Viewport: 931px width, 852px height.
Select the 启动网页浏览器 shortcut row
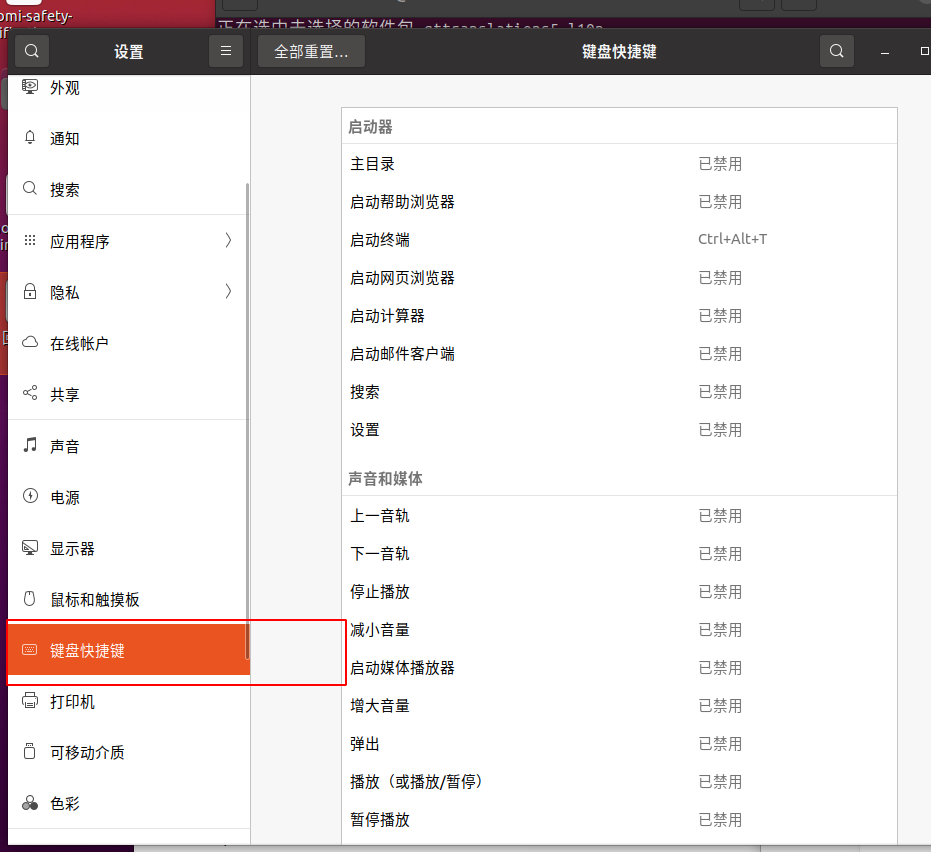pos(619,277)
